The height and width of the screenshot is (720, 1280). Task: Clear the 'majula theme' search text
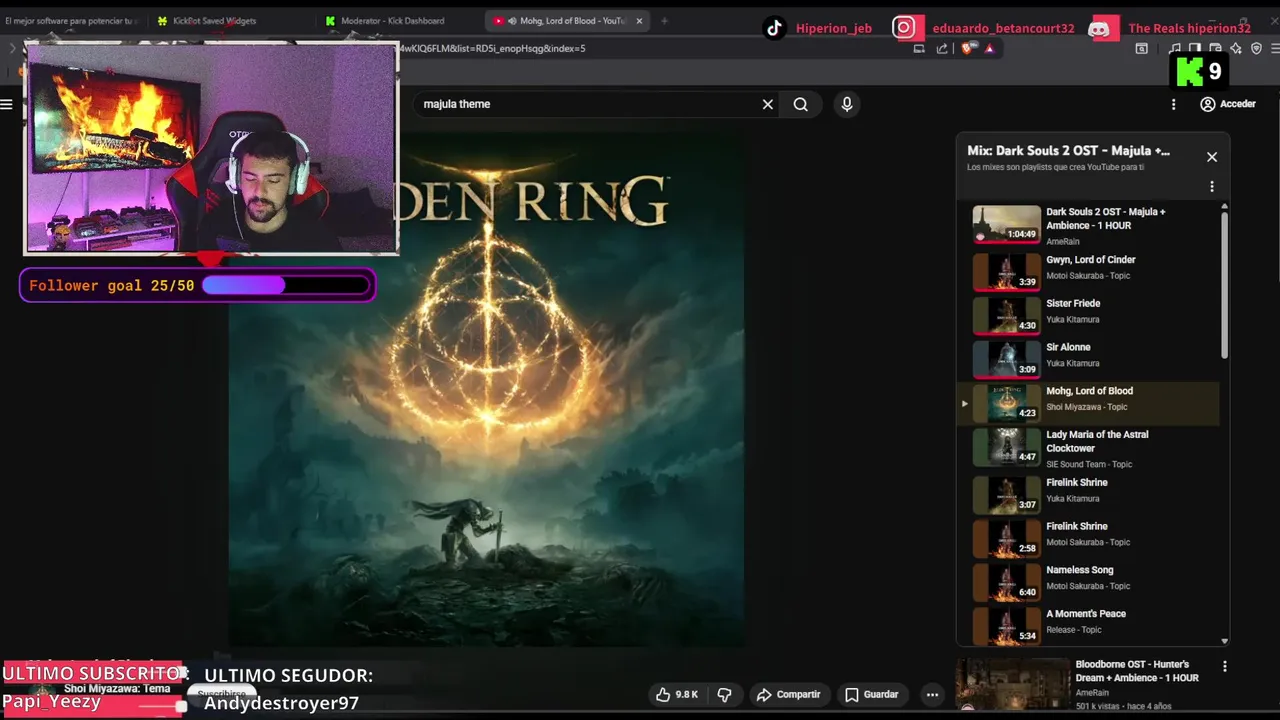(x=768, y=104)
